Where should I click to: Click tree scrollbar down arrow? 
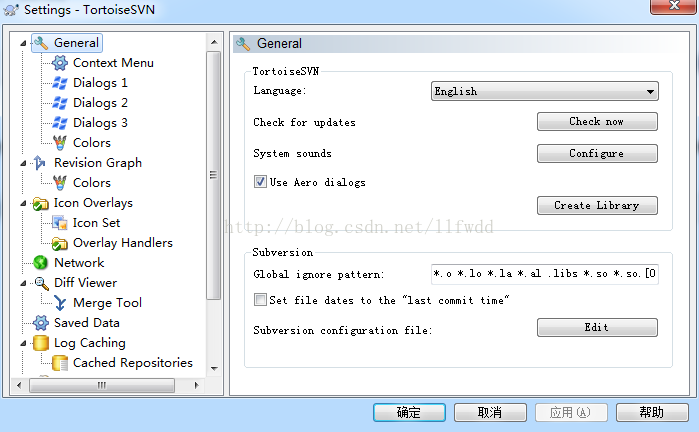[214, 368]
